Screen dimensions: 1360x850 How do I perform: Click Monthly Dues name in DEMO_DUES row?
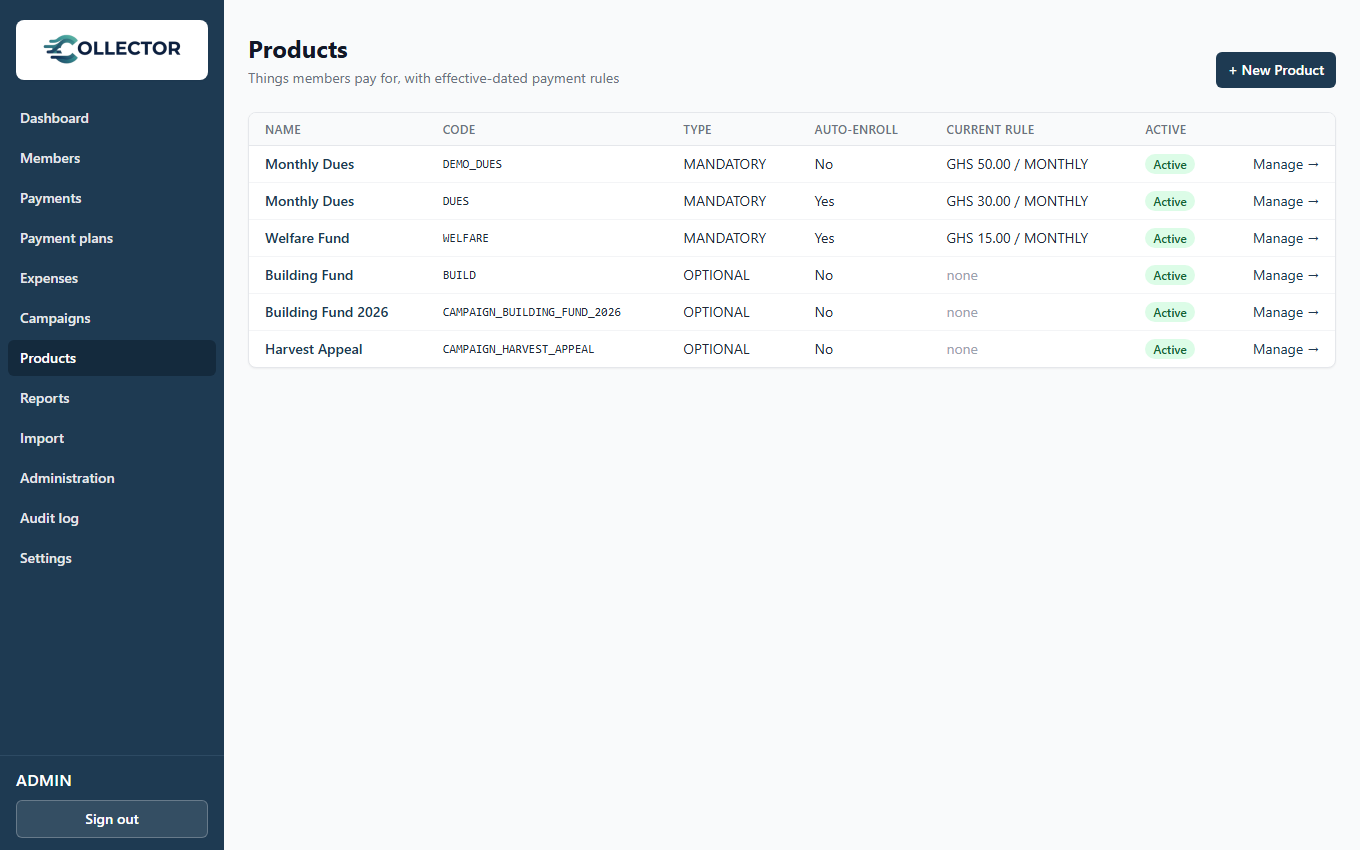tap(309, 164)
